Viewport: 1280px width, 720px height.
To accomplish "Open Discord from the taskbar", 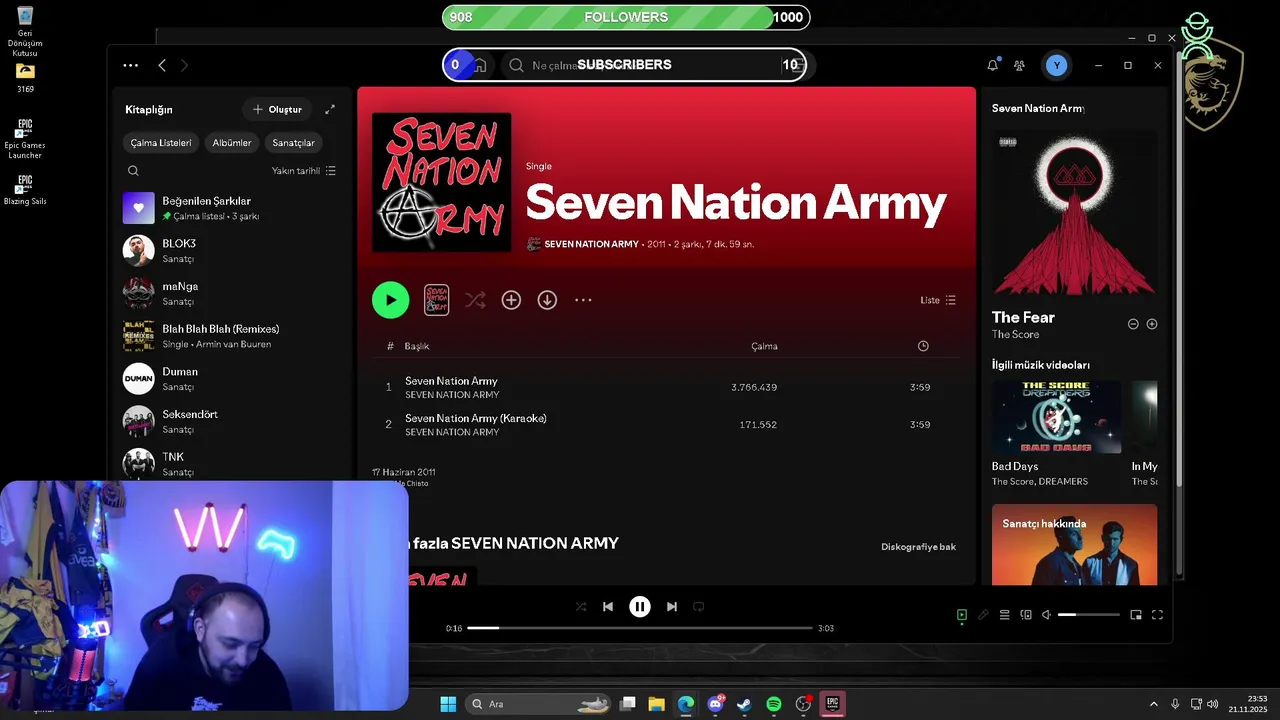I will pos(716,704).
